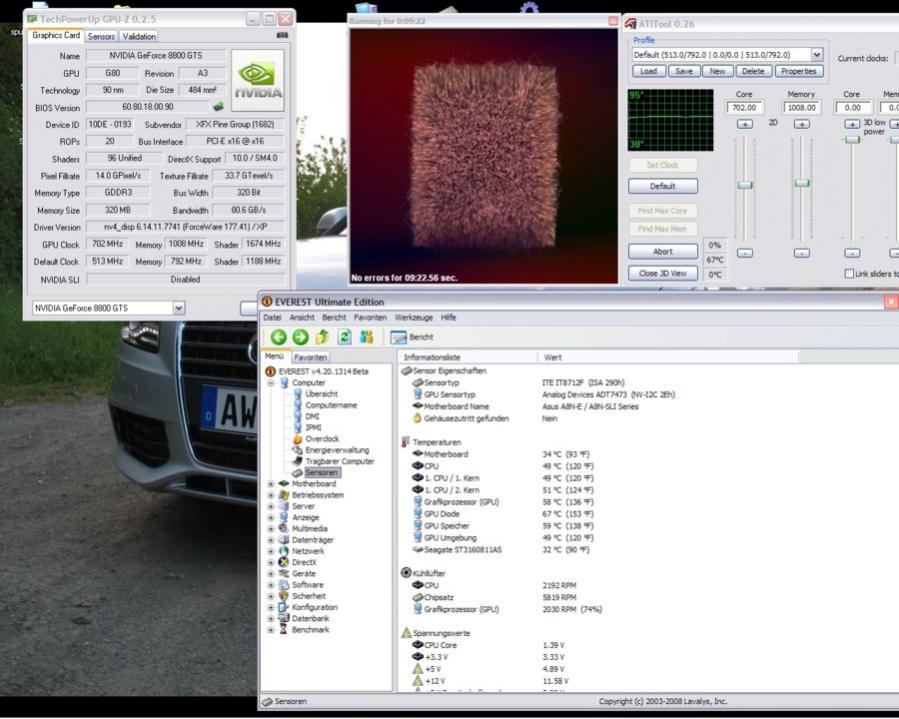Expand the Multimedia tree node
This screenshot has height=719, width=899.
pos(271,529)
